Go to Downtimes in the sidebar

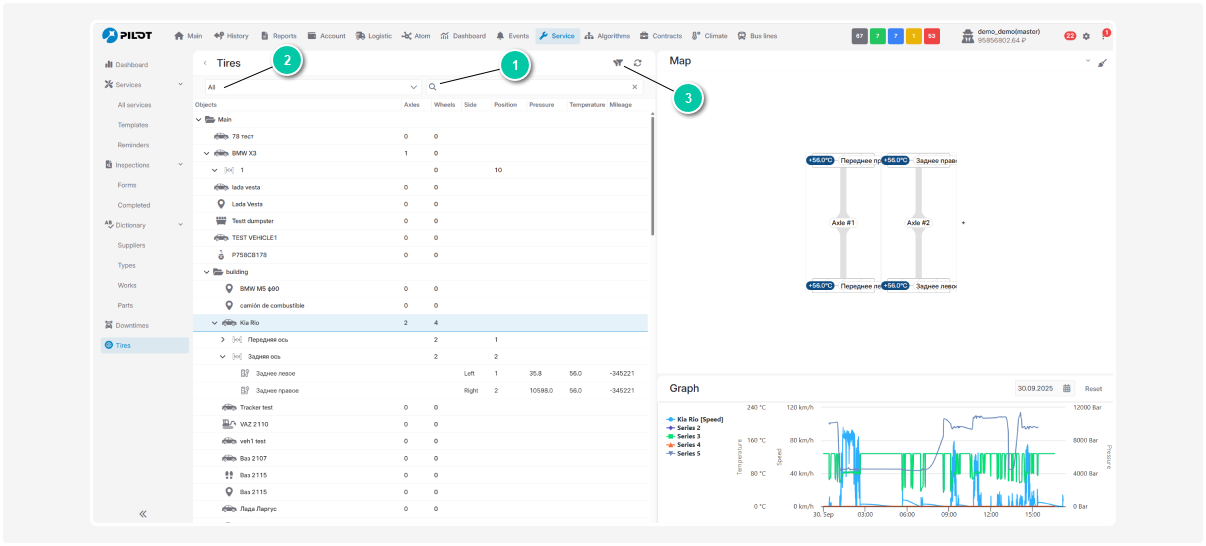(x=131, y=325)
